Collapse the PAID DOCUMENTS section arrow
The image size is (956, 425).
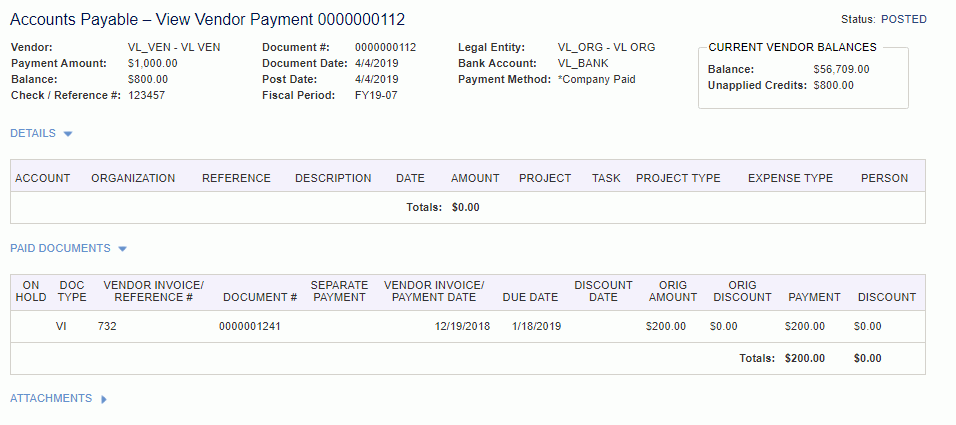[122, 249]
